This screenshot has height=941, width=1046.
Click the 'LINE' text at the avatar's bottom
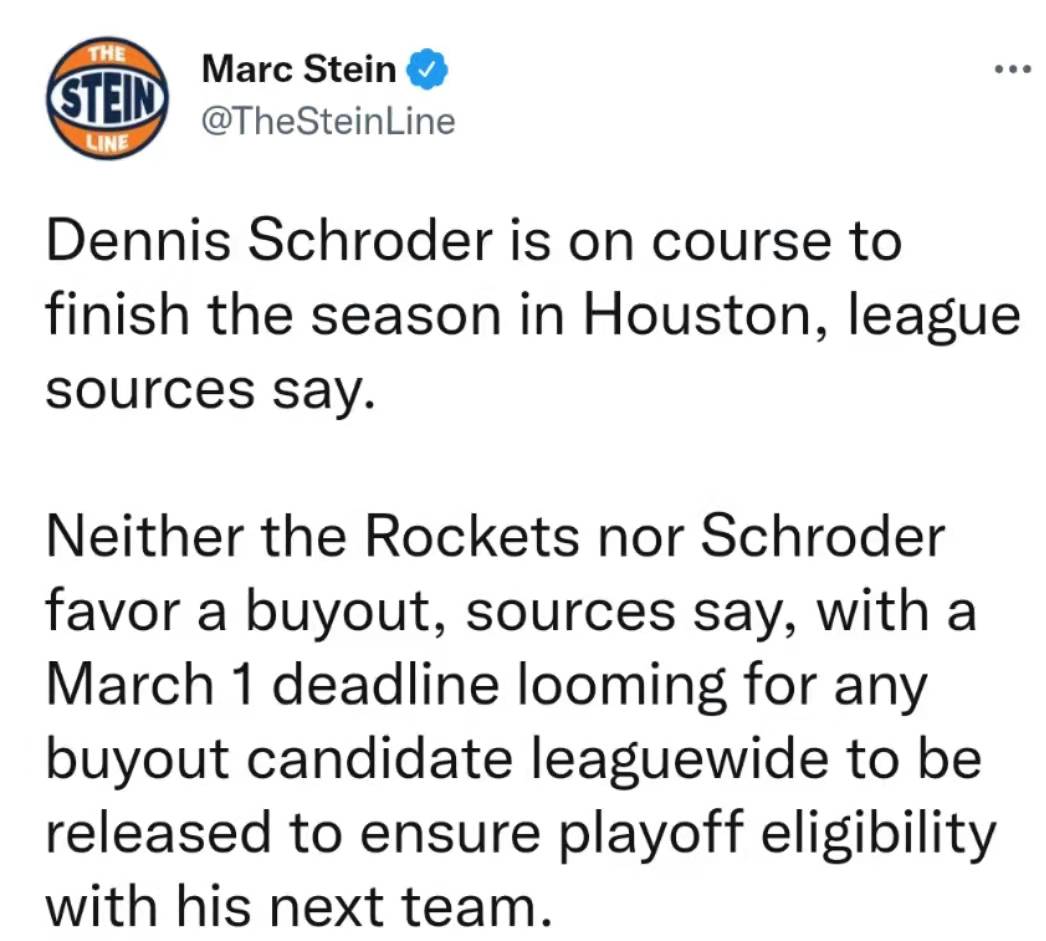tap(107, 142)
